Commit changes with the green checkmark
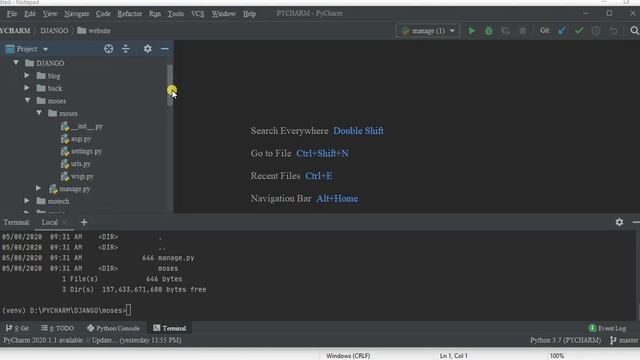 [579, 31]
